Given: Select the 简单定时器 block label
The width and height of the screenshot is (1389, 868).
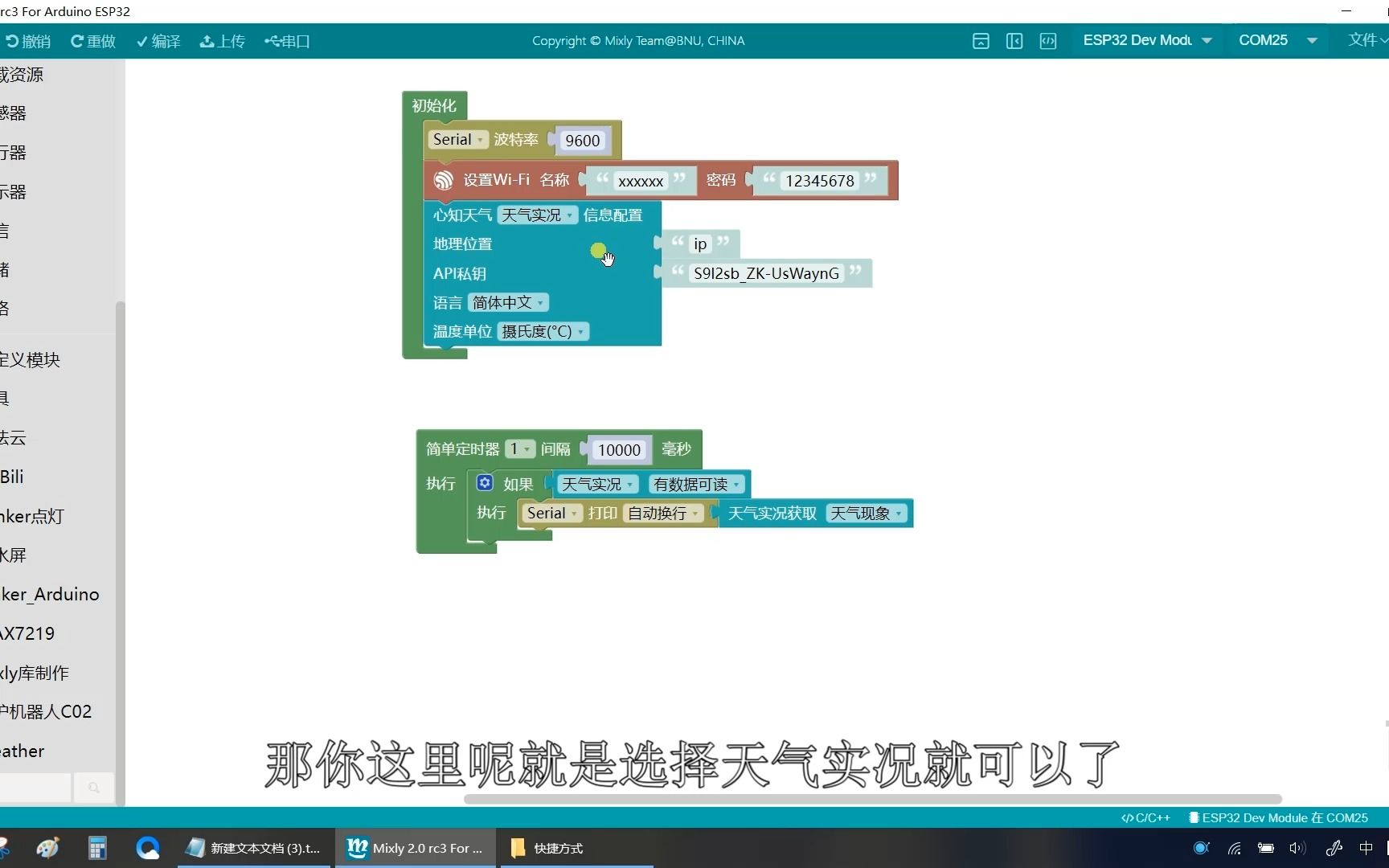Looking at the screenshot, I should point(462,448).
